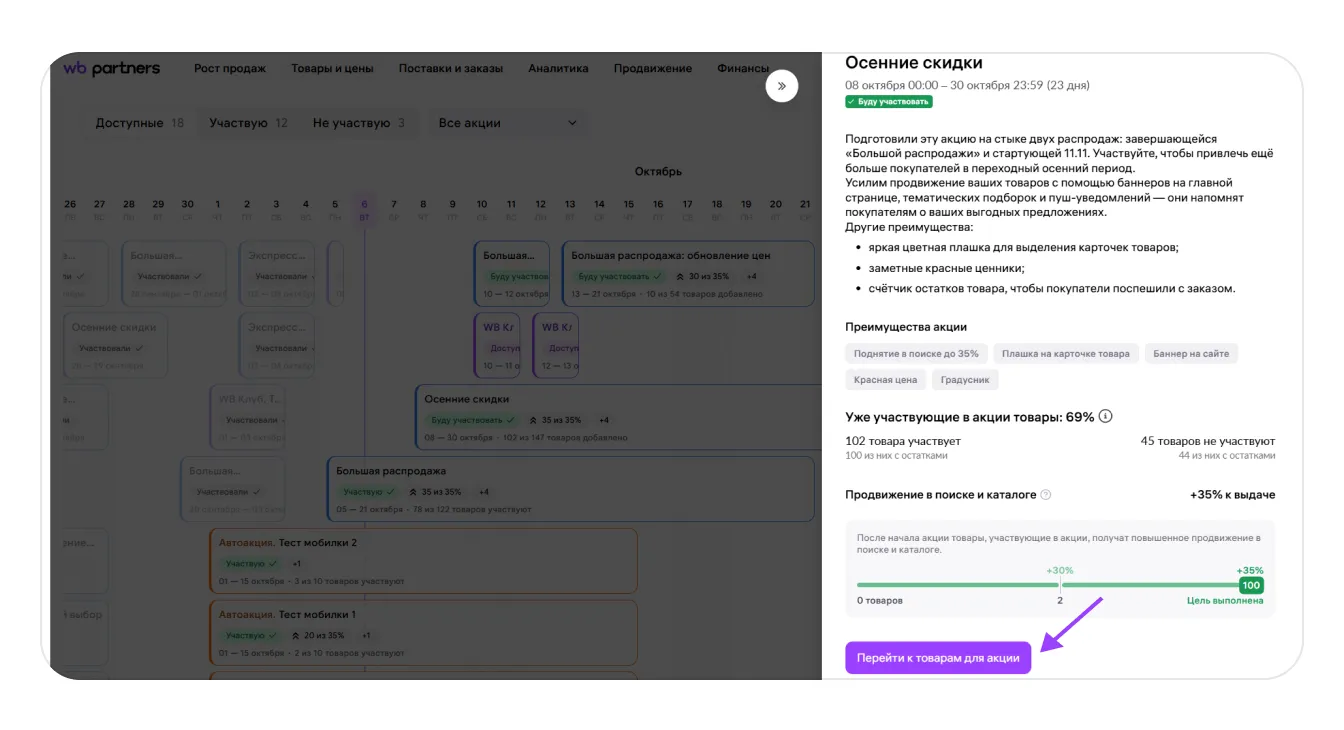This screenshot has height=730, width=1344.
Task: Click the Цель выполнена label
Action: pos(1225,601)
